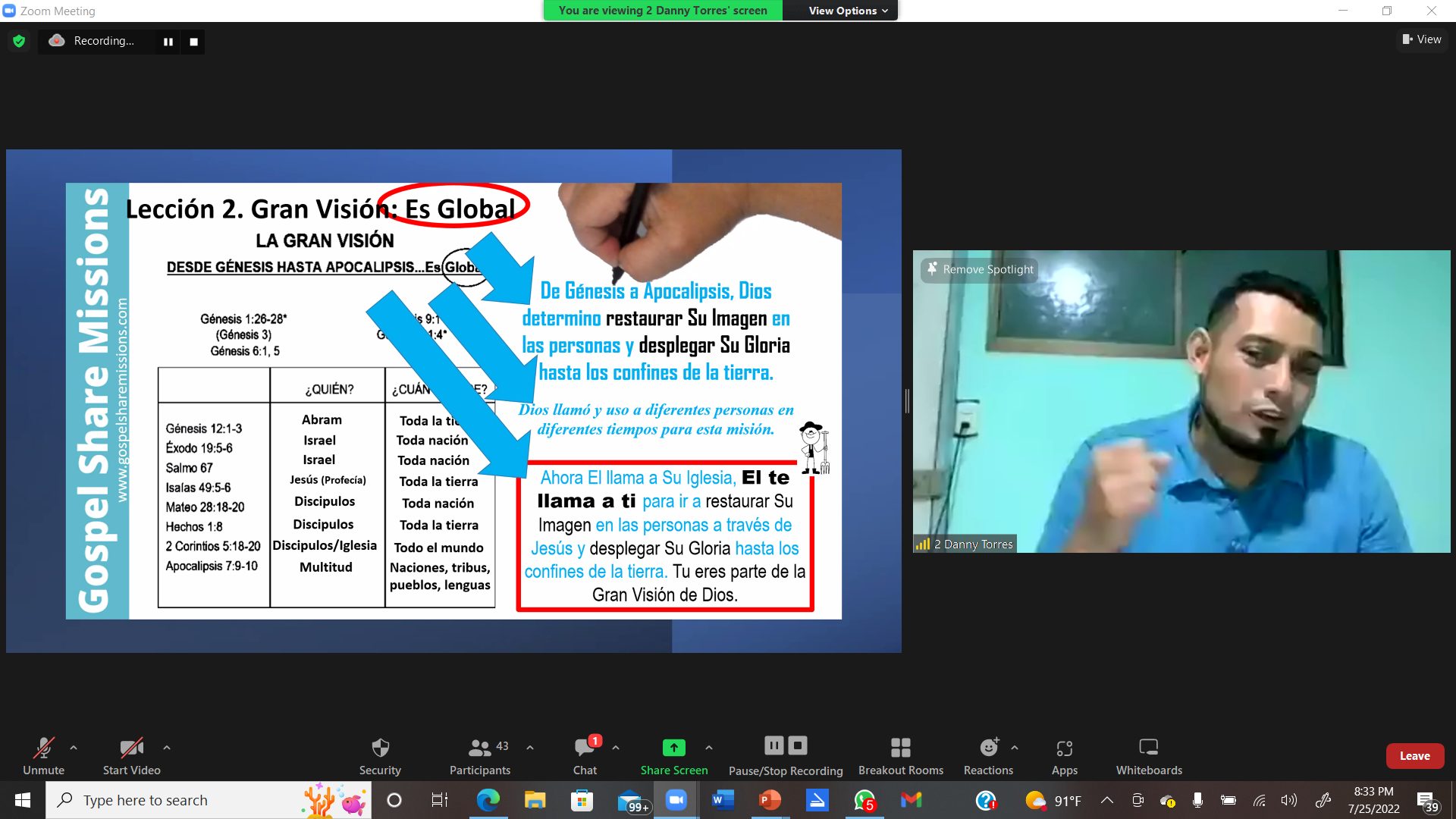Click Remove Spotlight on Danny's video

point(979,269)
